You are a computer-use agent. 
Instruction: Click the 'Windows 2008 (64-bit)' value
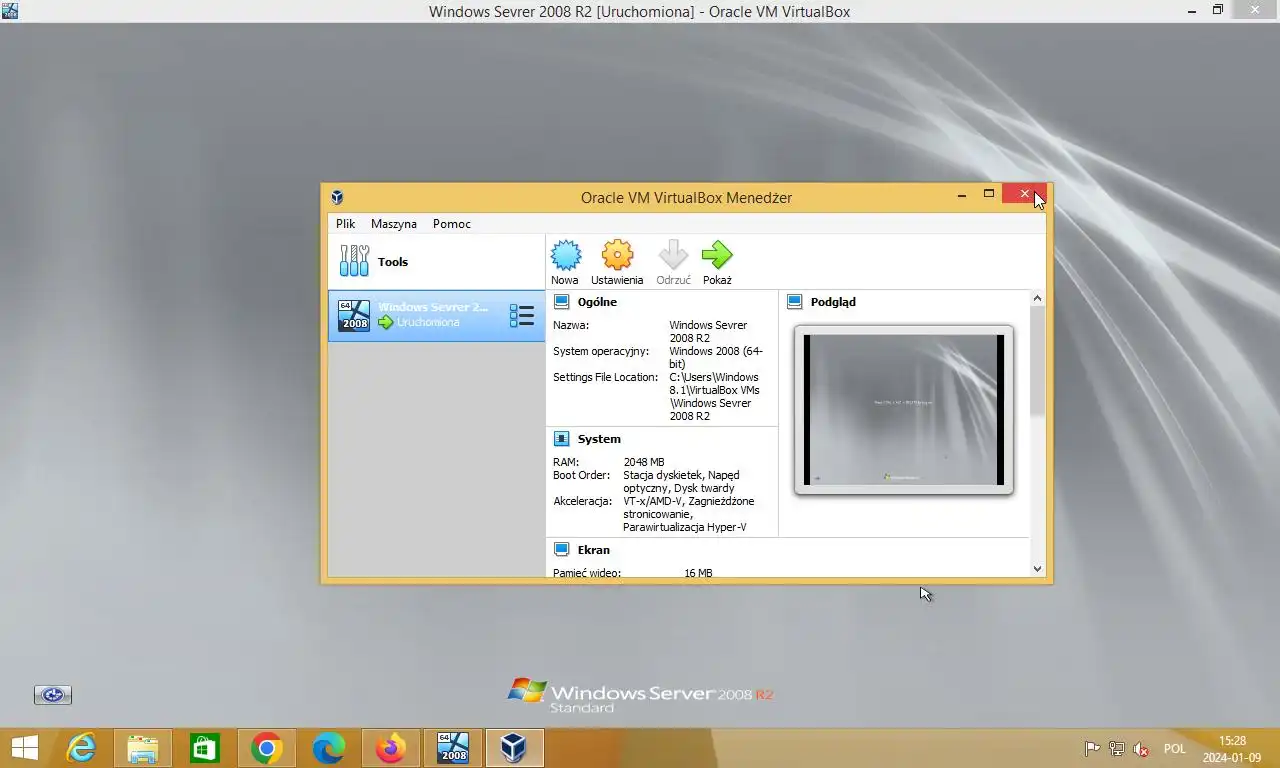pos(716,358)
